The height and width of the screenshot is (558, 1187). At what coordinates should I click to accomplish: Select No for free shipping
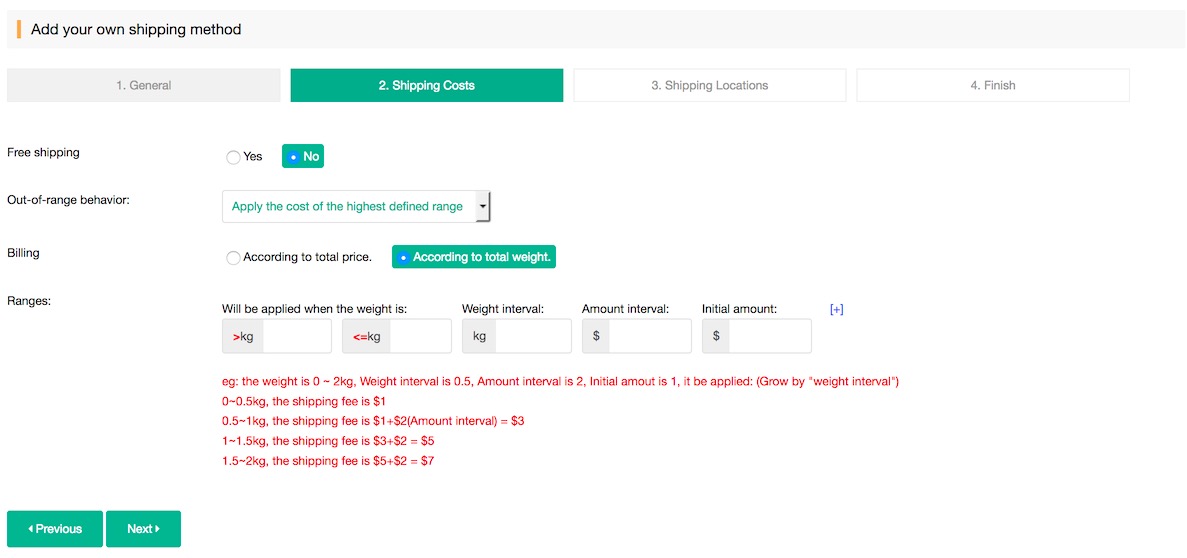293,157
